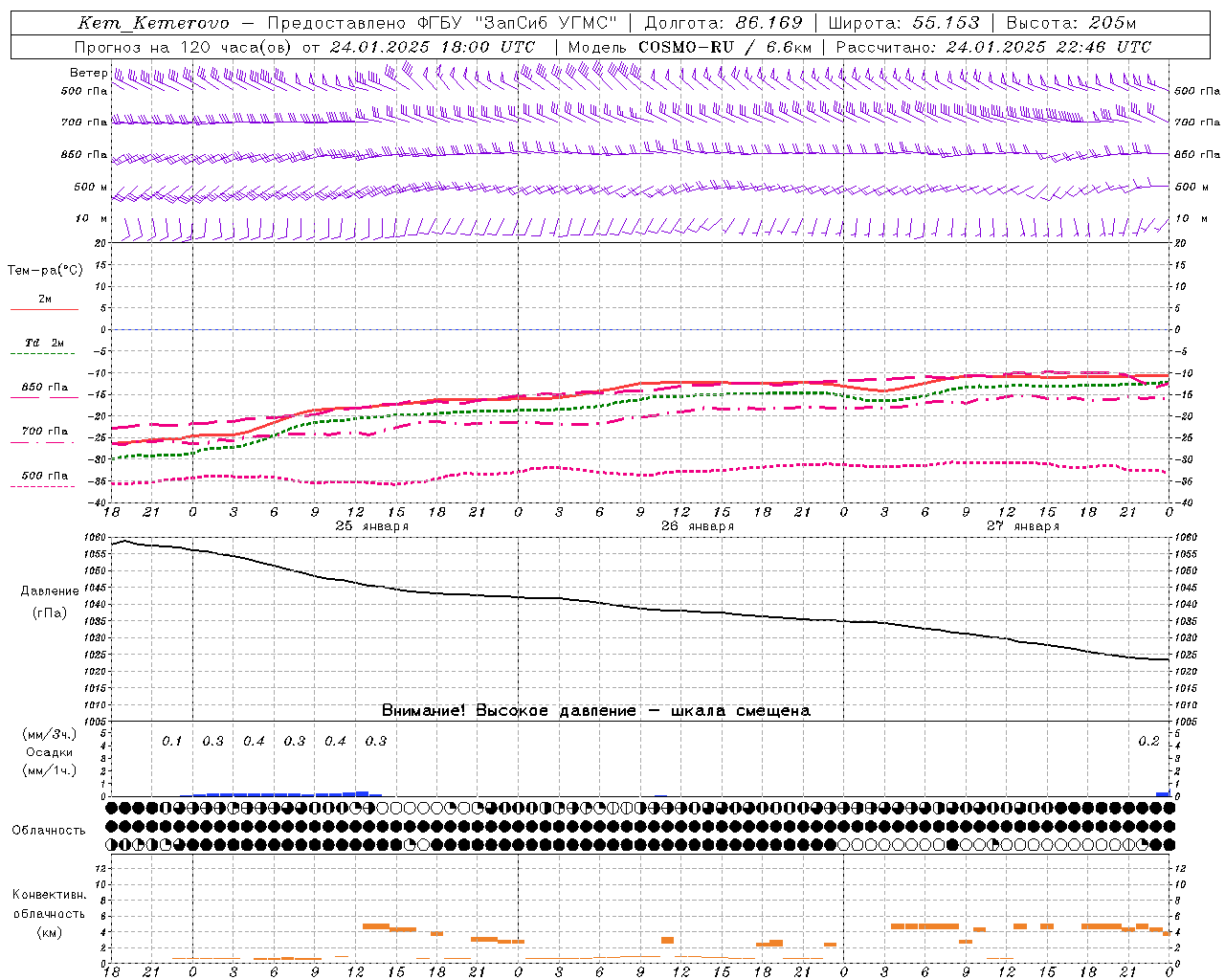Select the '(мм/1ч.)' precipitation unit label
1225x980 pixels.
click(50, 770)
